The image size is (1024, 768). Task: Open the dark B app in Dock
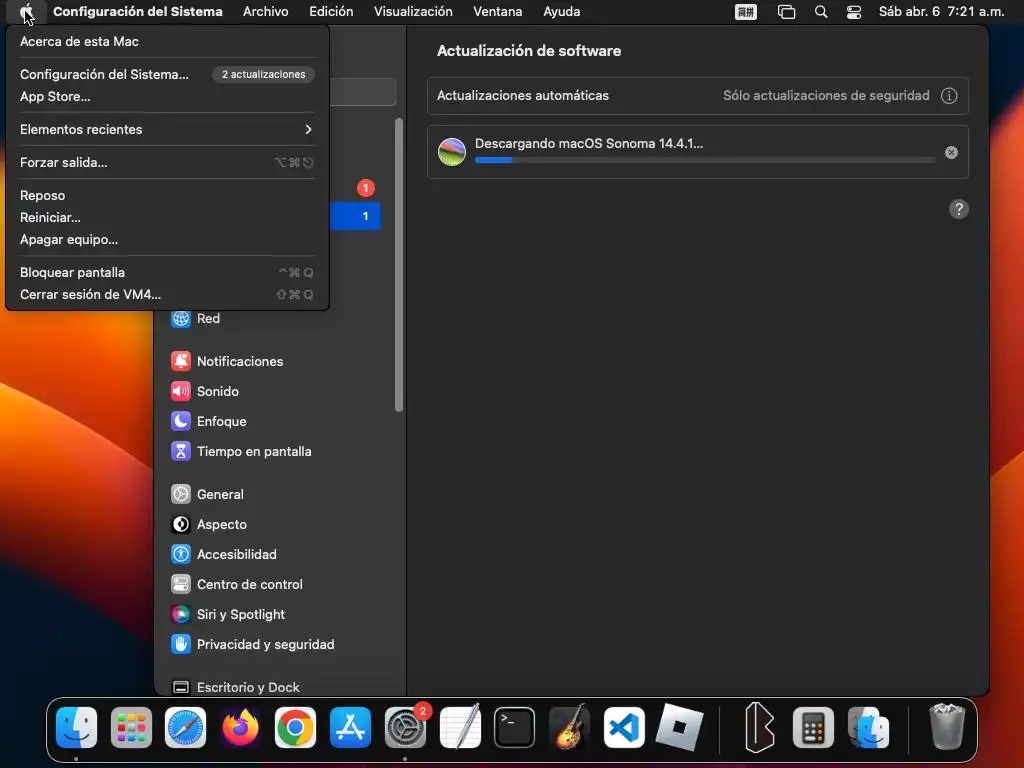[x=759, y=728]
